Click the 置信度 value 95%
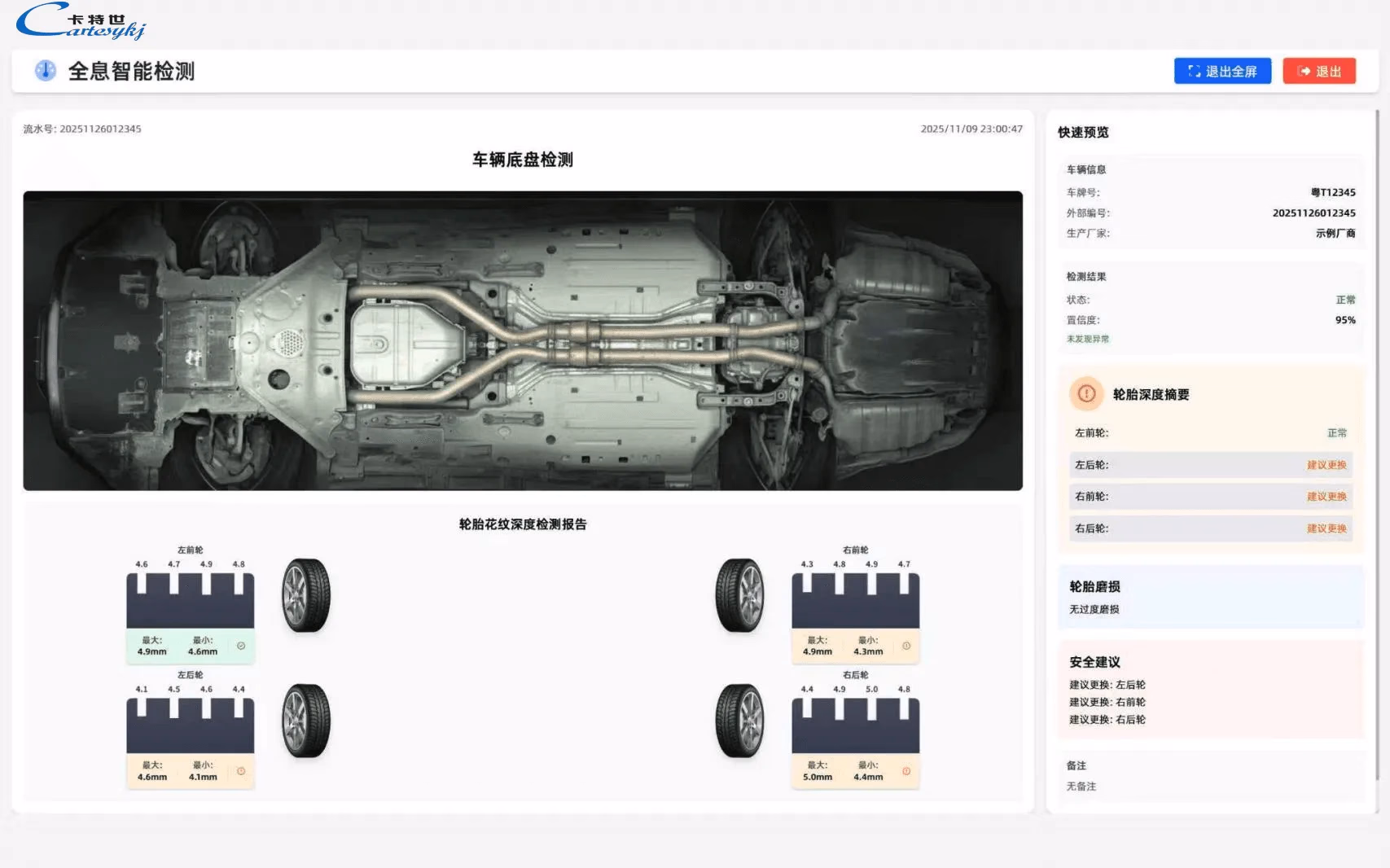Screen dimensions: 1390x868 1345,320
